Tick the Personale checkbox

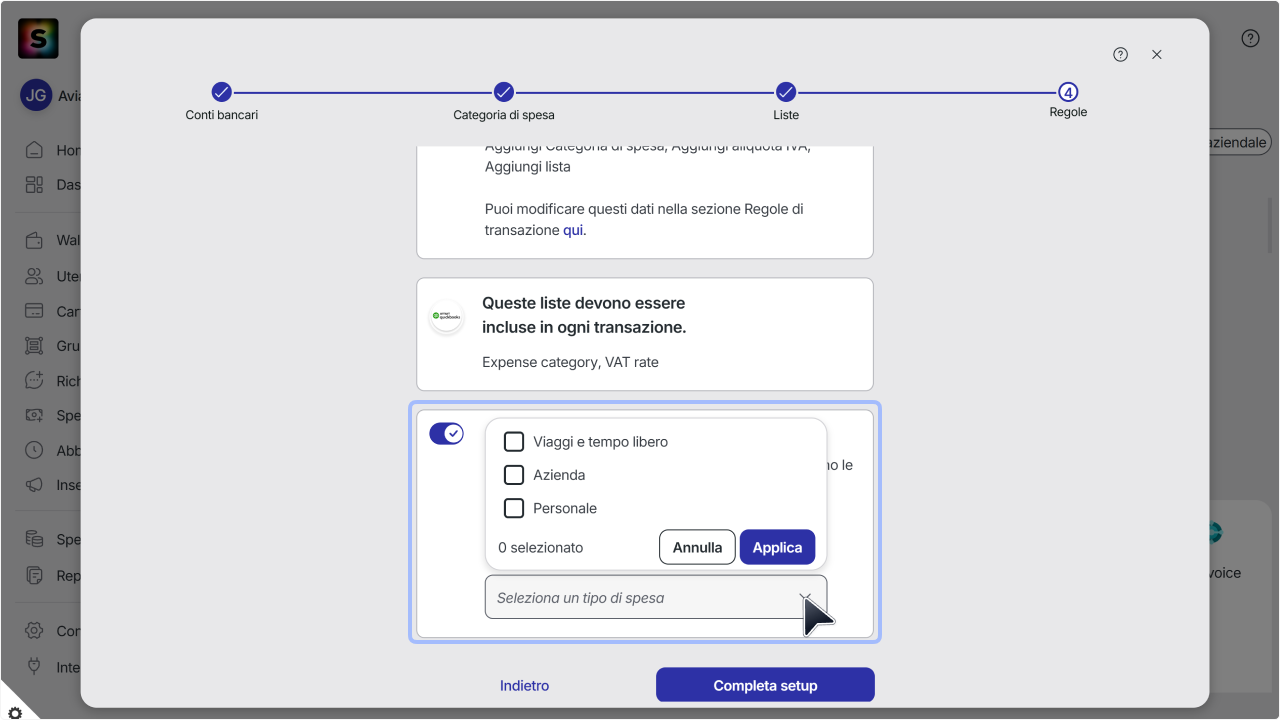(514, 508)
